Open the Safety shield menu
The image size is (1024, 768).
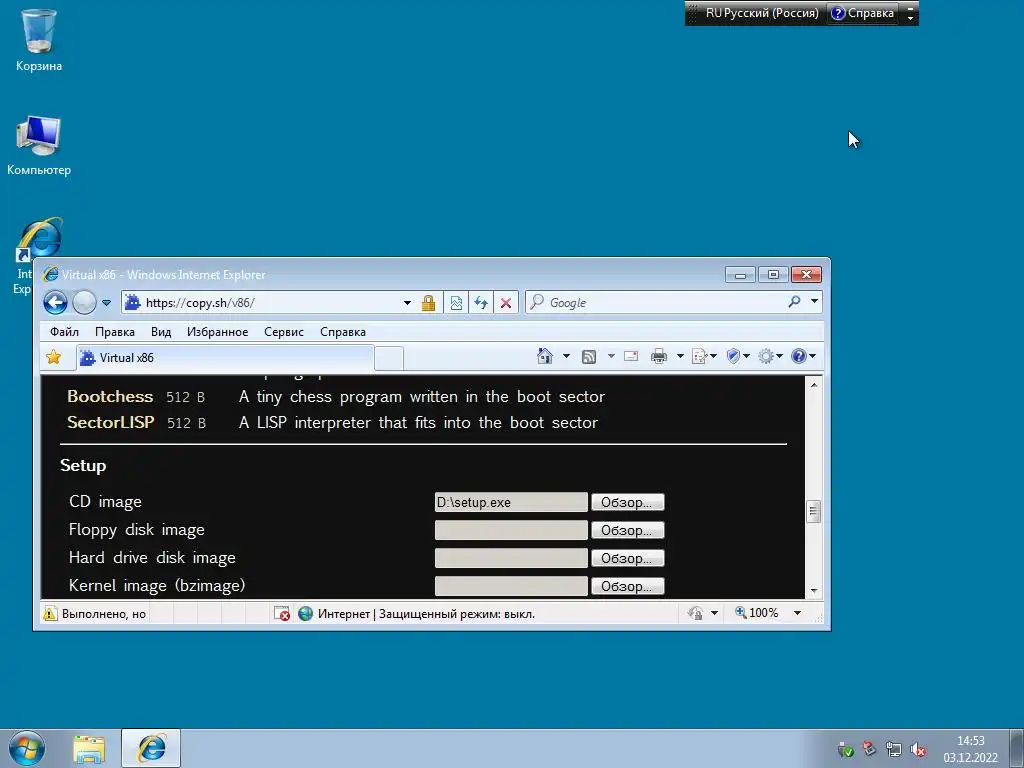coord(737,356)
